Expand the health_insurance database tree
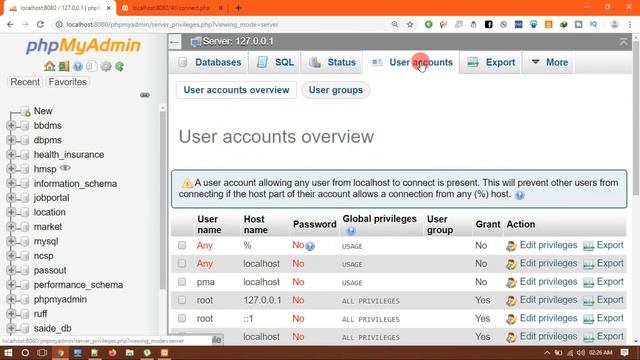Screen dimensions: 640x360 11,154
